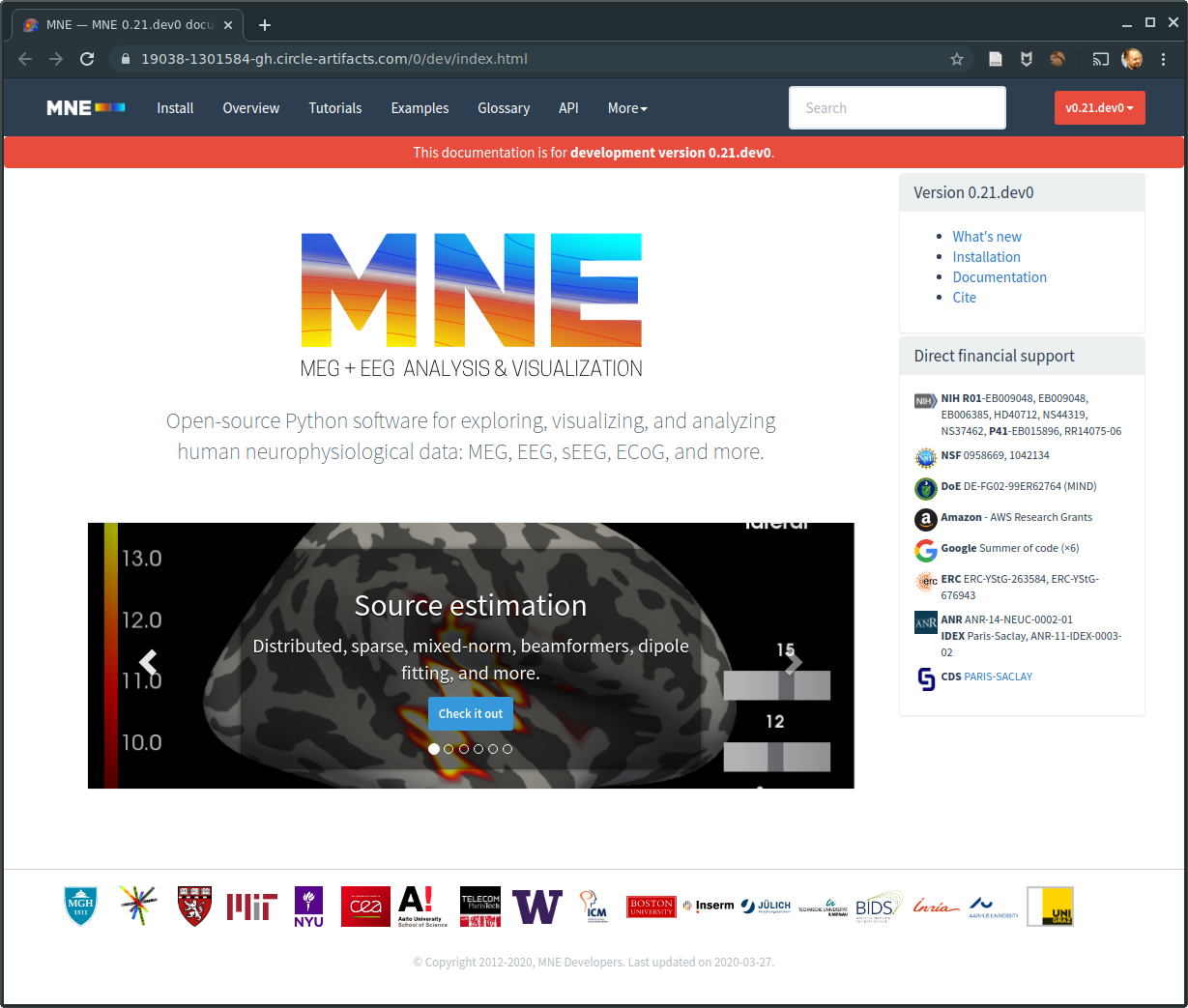This screenshot has height=1008, width=1188.
Task: Click the NIH R01 funding logo
Action: pos(925,400)
